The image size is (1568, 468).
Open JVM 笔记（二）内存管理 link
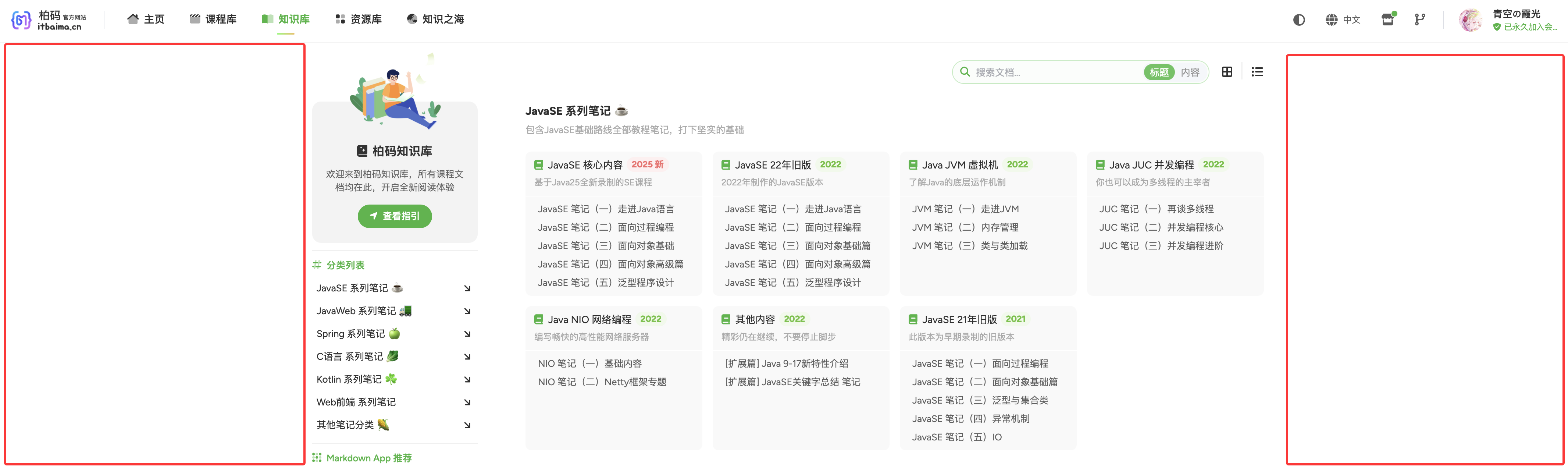pos(965,227)
